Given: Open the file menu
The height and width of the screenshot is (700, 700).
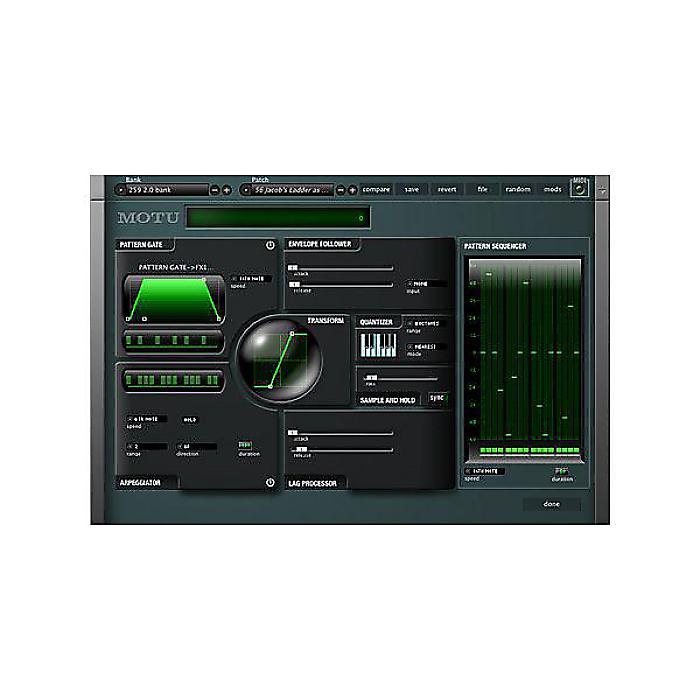Looking at the screenshot, I should 483,190.
